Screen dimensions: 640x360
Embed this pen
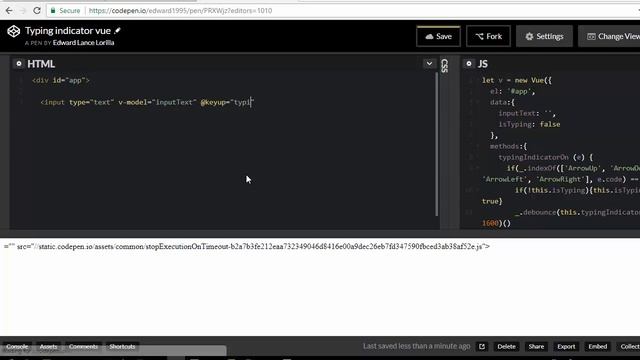pyautogui.click(x=598, y=347)
